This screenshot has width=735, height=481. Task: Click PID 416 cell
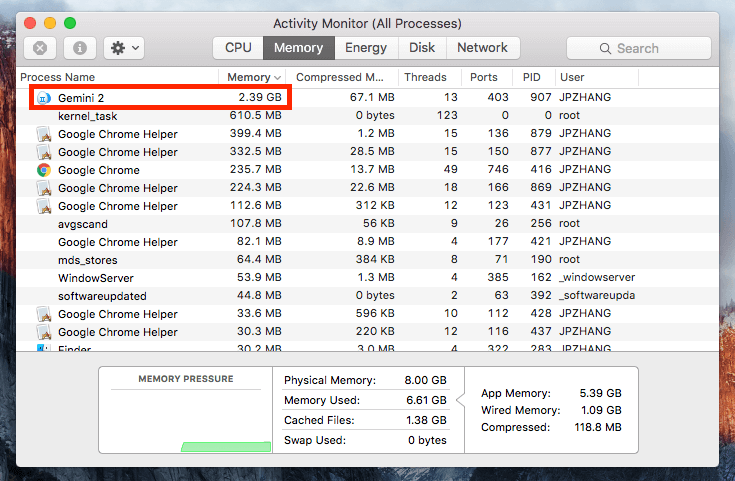point(540,169)
